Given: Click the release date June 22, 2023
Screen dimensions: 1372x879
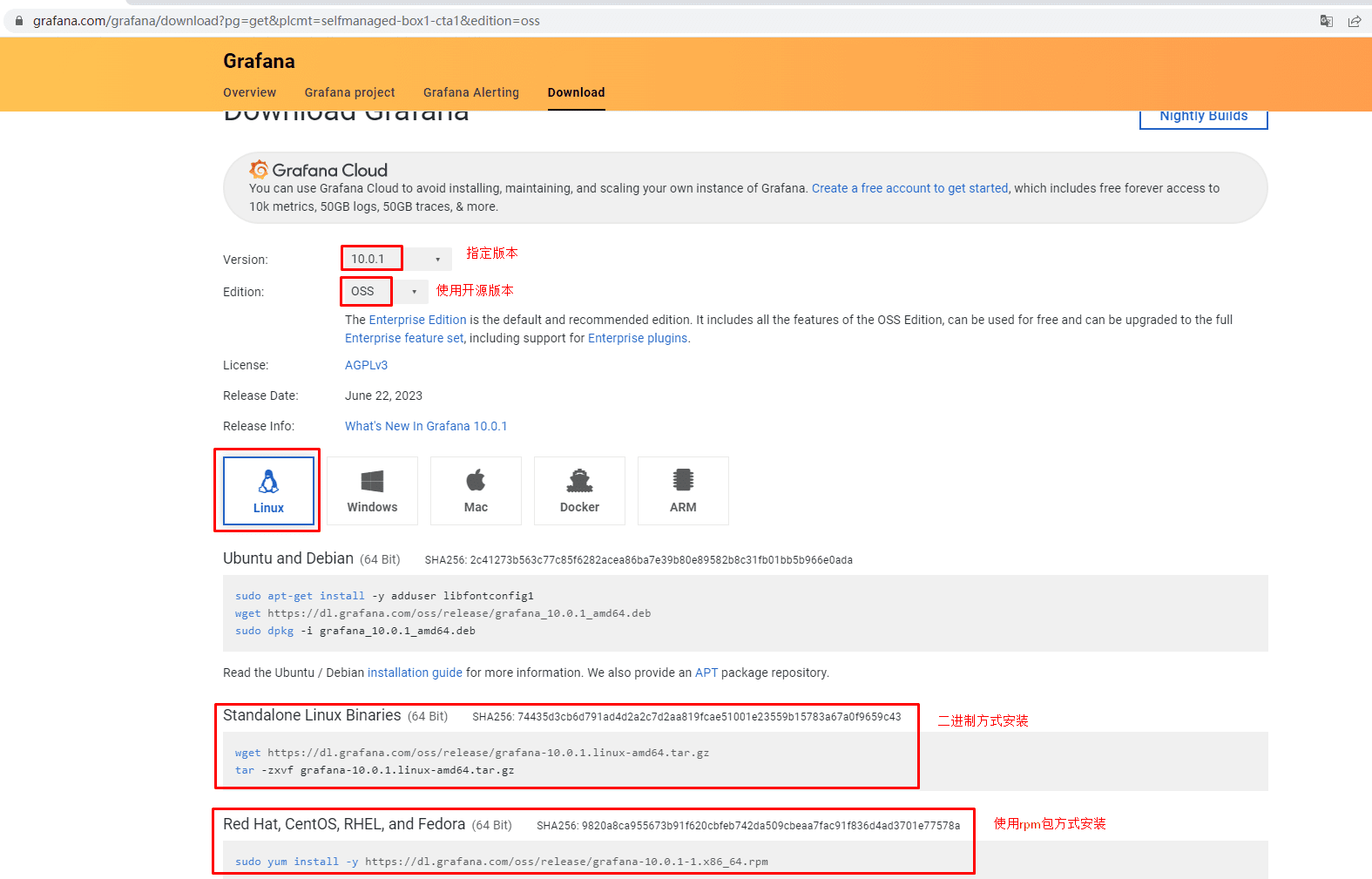Looking at the screenshot, I should (383, 396).
